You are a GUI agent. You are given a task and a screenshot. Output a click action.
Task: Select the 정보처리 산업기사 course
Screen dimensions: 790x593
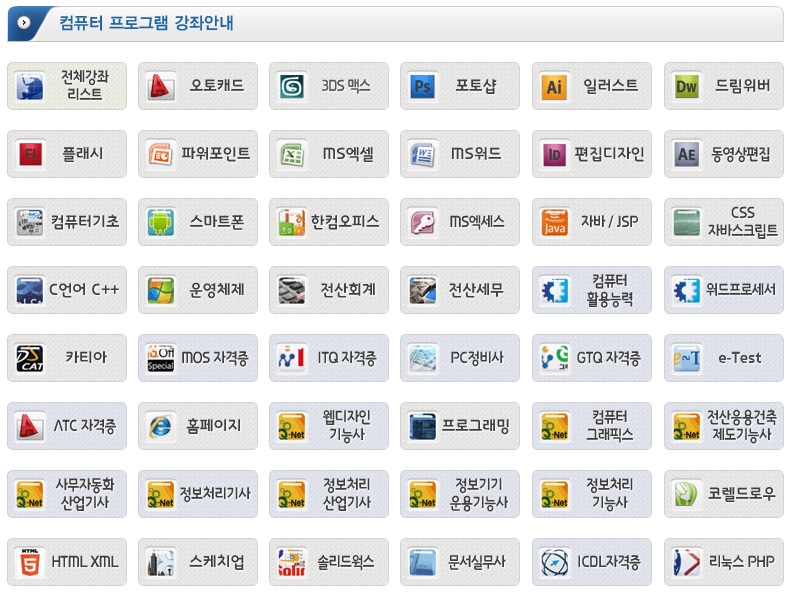[x=329, y=494]
